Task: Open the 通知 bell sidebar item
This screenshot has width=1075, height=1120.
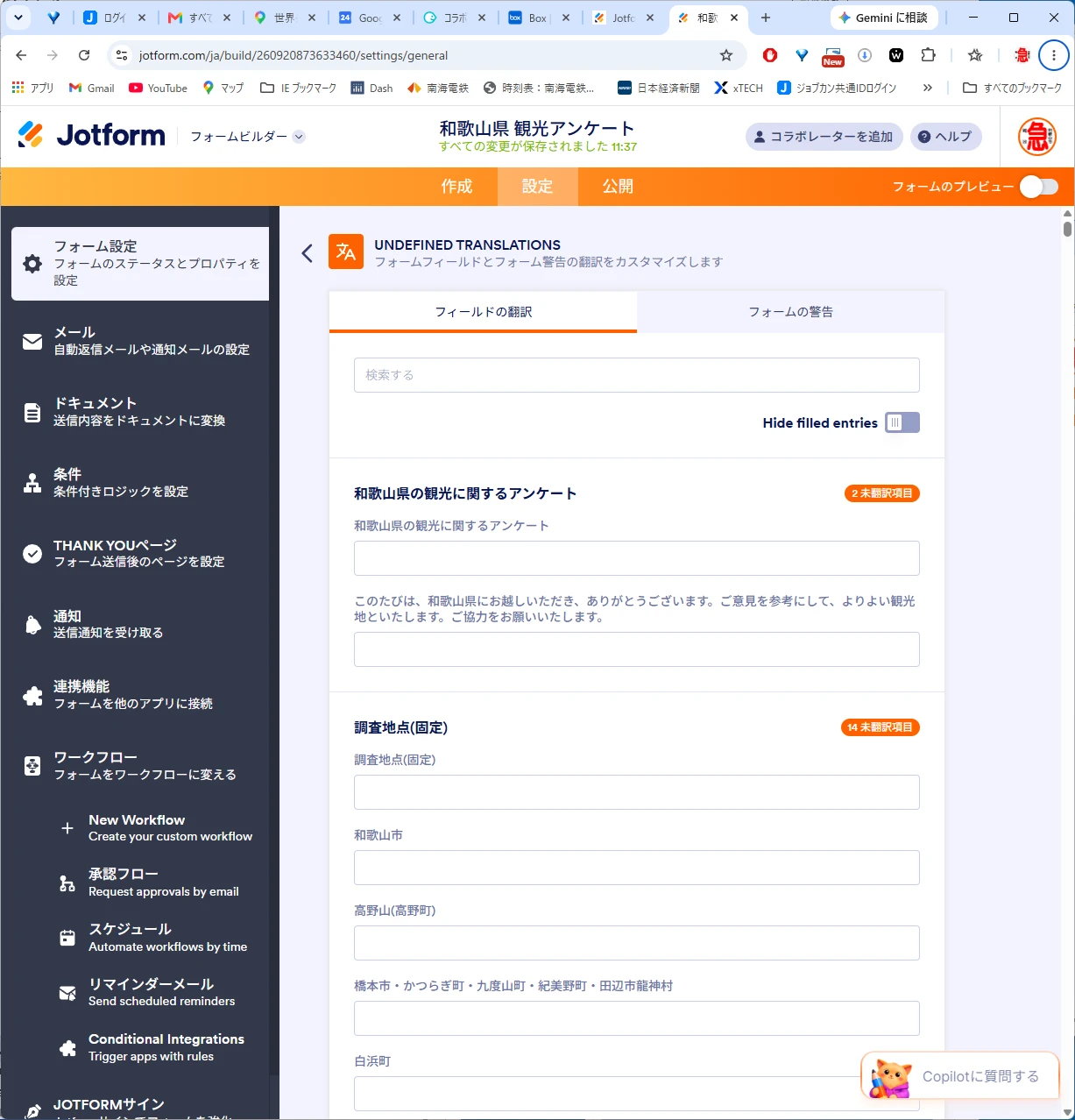Action: (140, 624)
